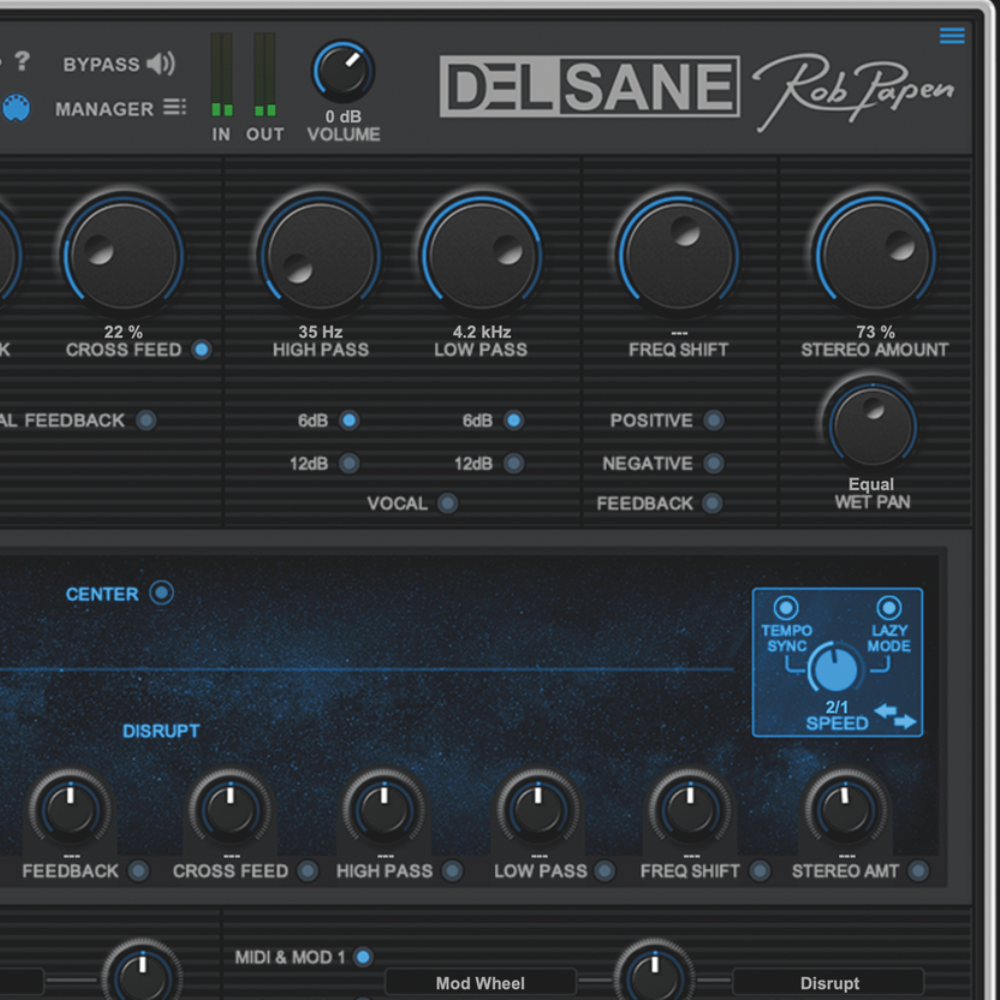Adjust the disrupt STEREO AMT small knob
This screenshot has height=1000, width=1000.
tap(845, 810)
